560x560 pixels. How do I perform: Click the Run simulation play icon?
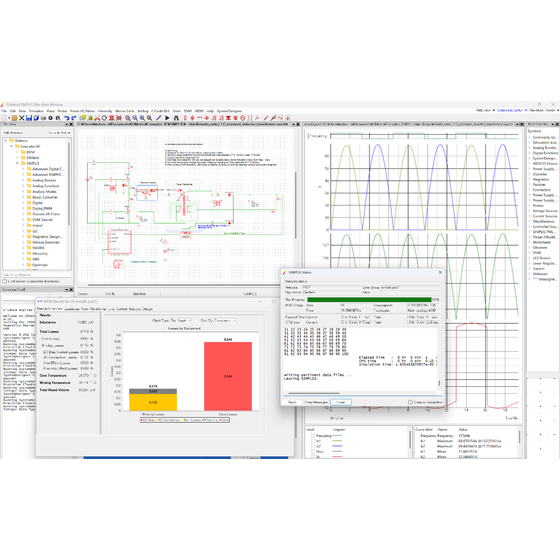tap(167, 118)
